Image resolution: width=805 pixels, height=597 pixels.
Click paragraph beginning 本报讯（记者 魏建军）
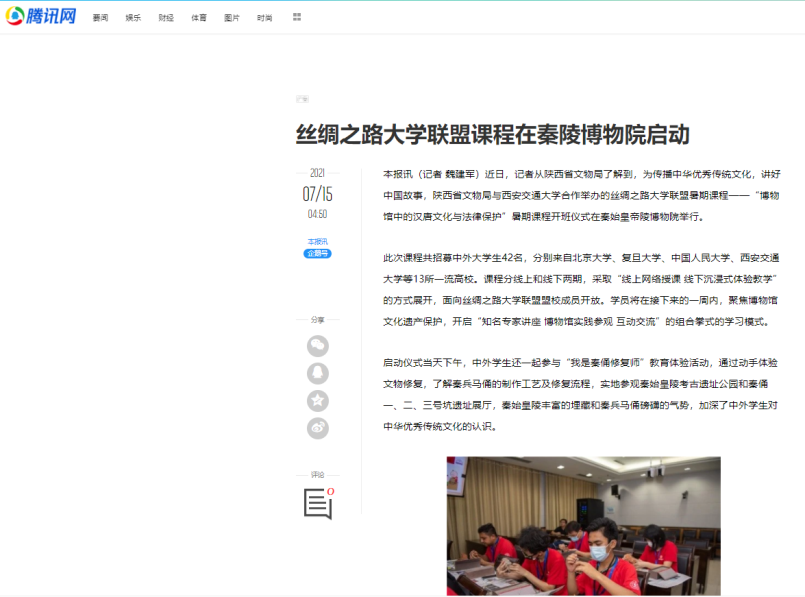pyautogui.click(x=581, y=195)
